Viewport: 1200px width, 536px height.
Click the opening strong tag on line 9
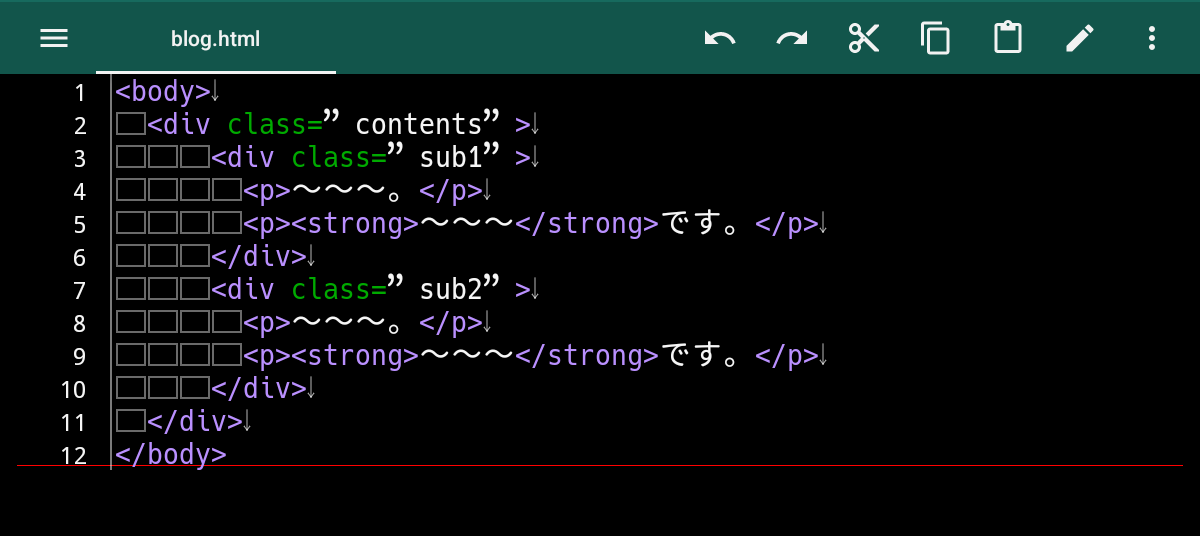[x=355, y=356]
